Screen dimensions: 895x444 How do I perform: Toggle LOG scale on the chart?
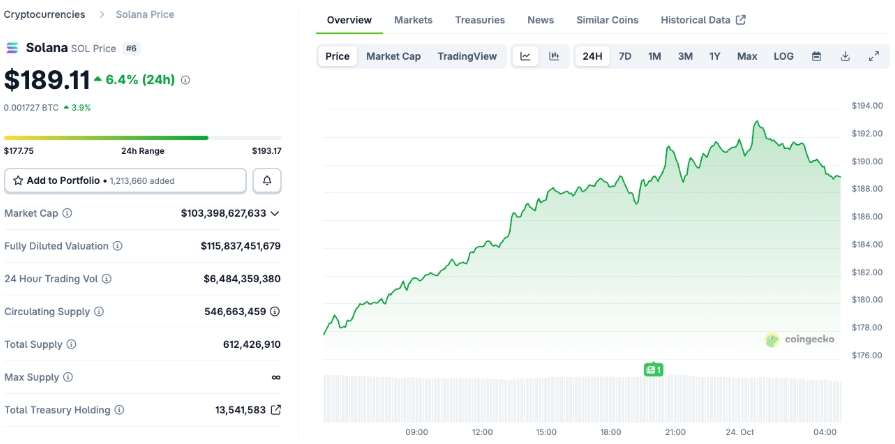coord(783,56)
